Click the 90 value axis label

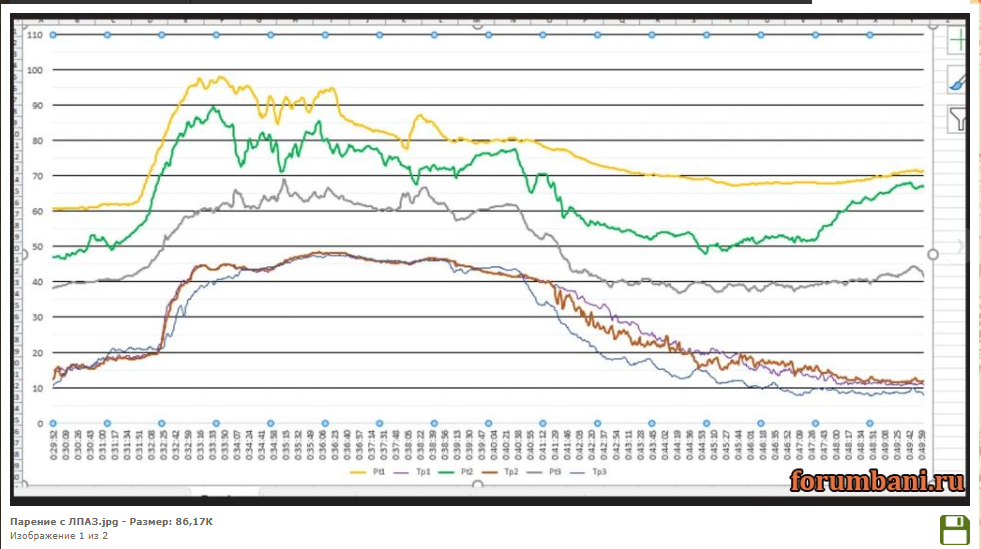(x=38, y=106)
